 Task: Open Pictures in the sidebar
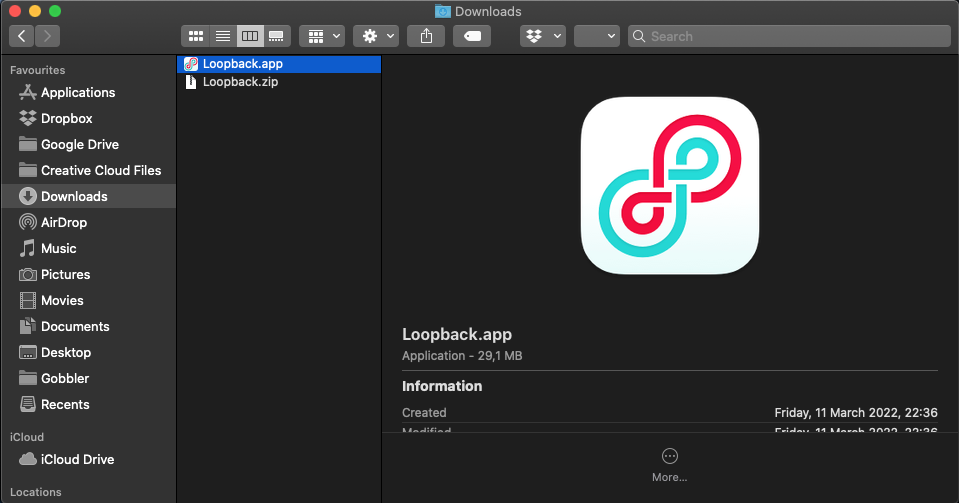89,274
